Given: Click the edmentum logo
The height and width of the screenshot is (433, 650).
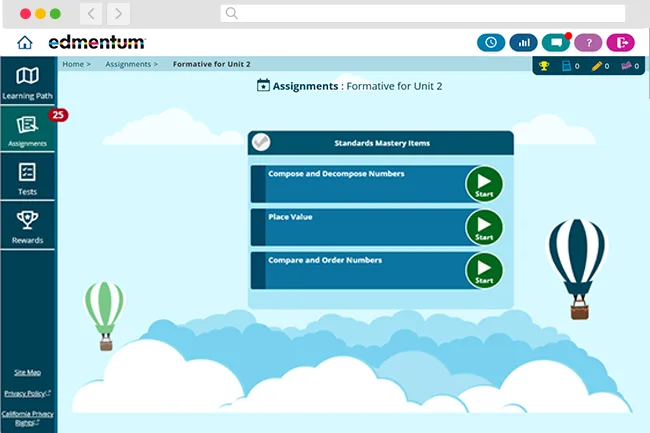Looking at the screenshot, I should tap(97, 42).
